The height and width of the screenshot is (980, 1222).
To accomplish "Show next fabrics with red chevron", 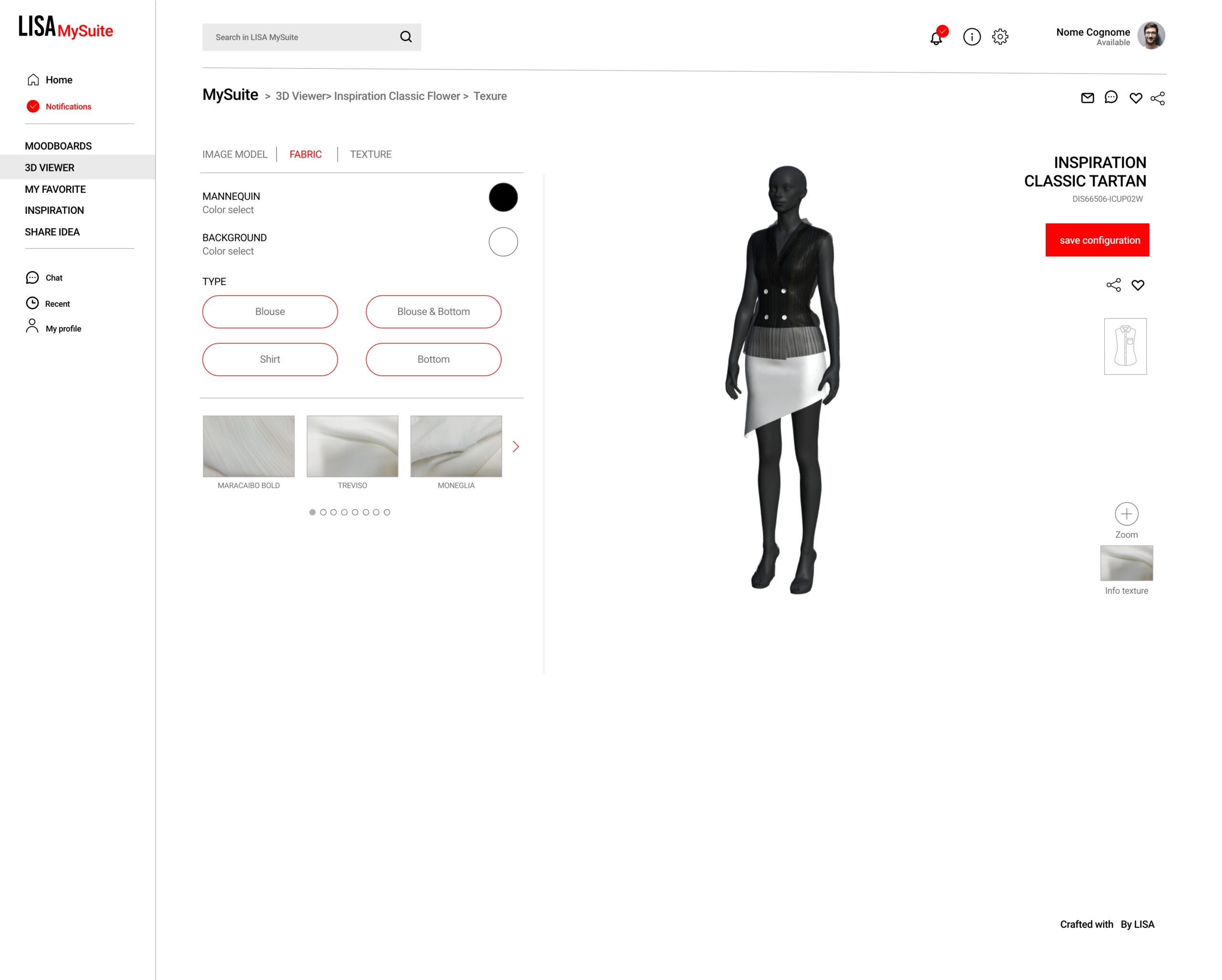I will click(x=516, y=447).
